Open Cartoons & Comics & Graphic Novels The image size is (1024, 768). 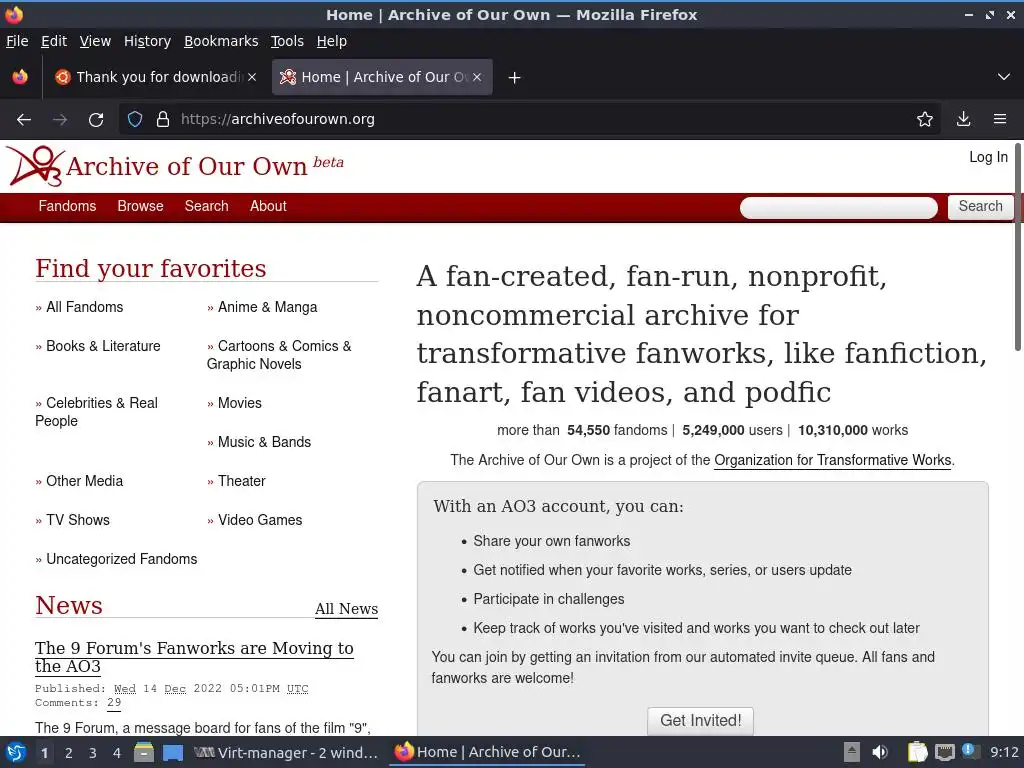[279, 355]
